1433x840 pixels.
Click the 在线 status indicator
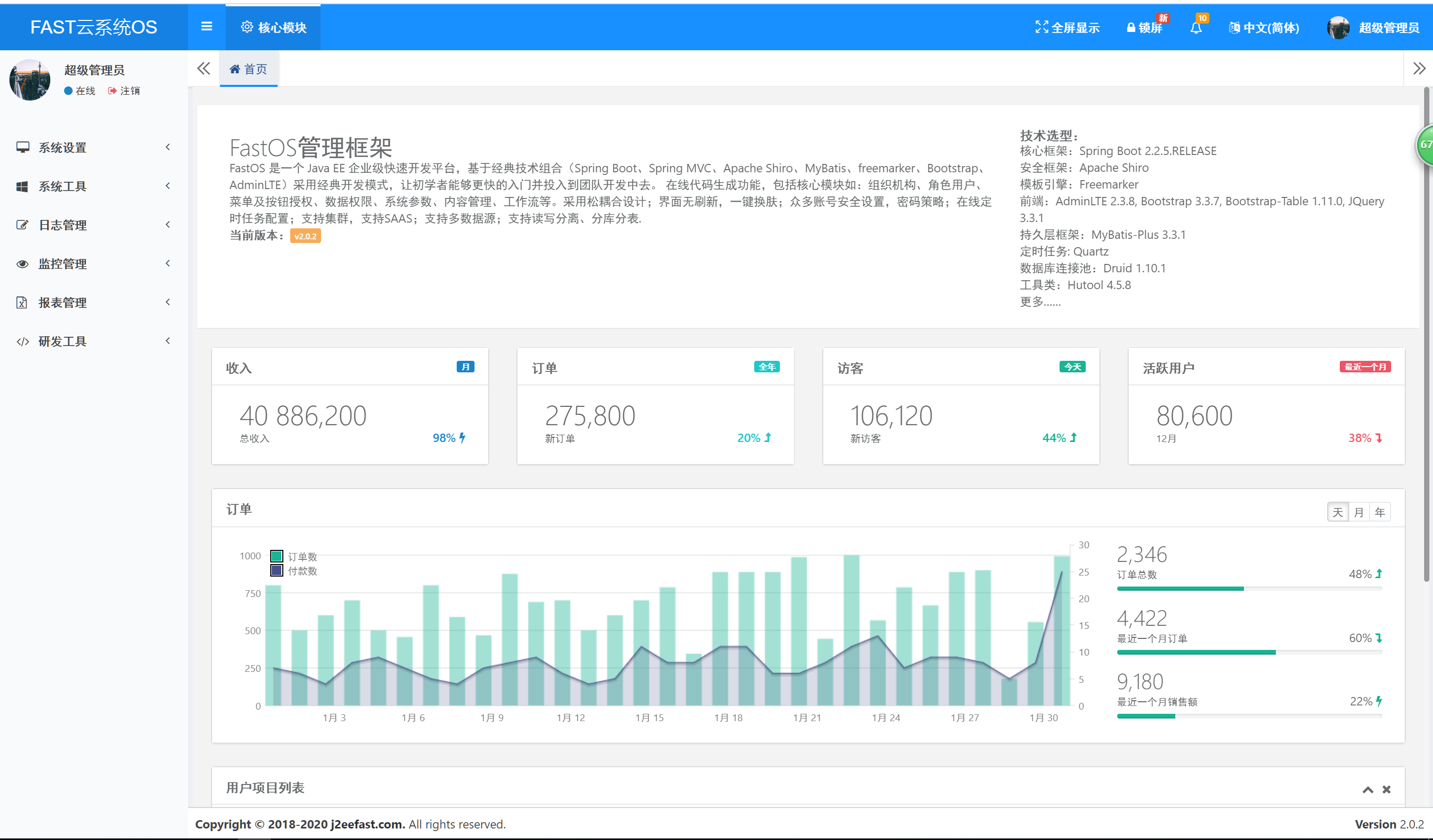(80, 91)
